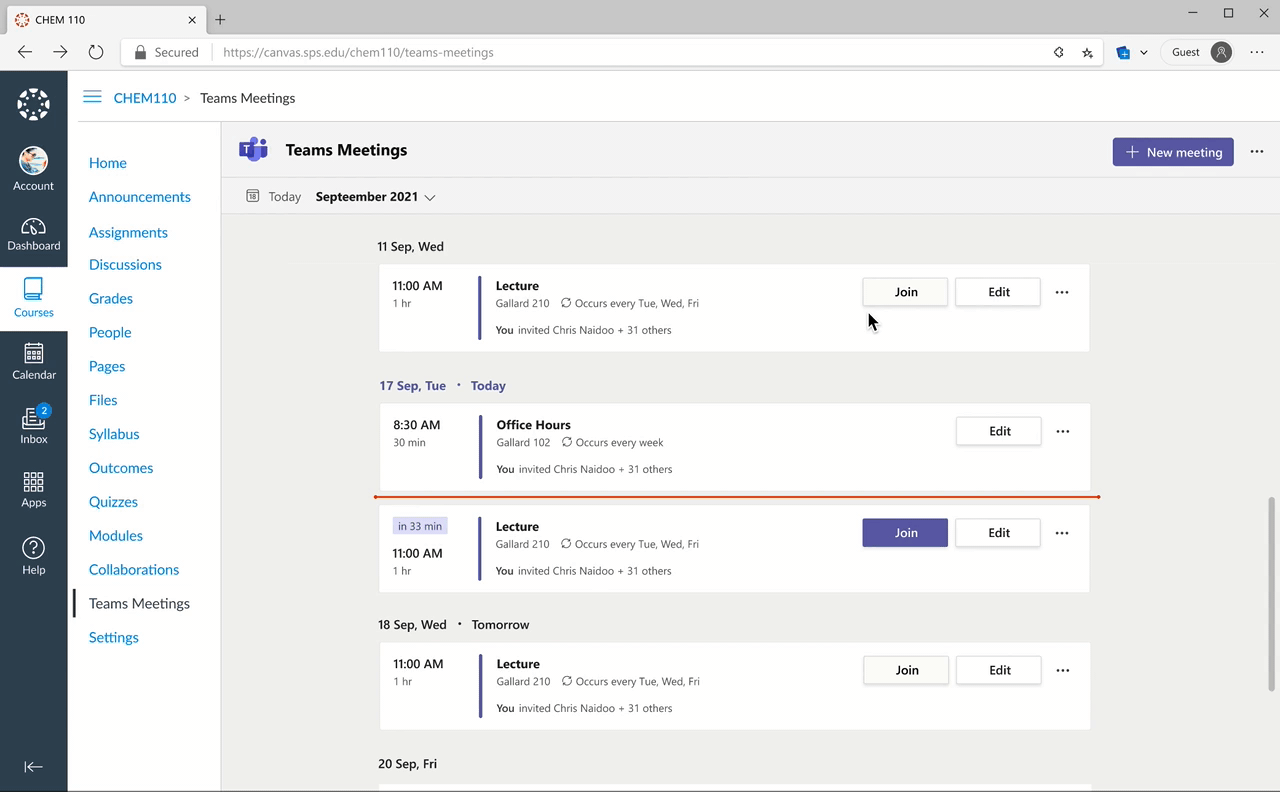The image size is (1280, 792).
Task: Collapse the global navigation sidebar arrow
Action: coord(33,767)
